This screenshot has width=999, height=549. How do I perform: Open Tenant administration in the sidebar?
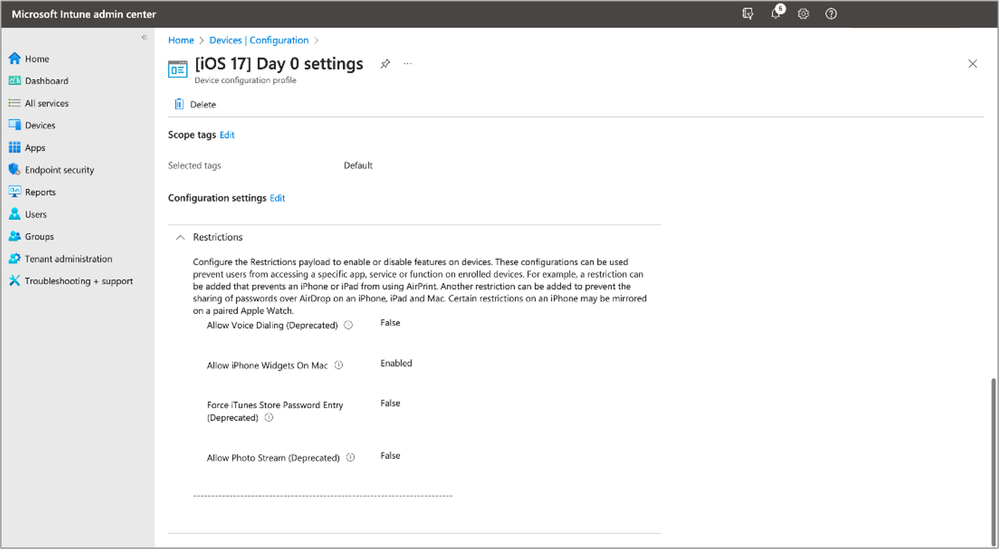(60, 259)
